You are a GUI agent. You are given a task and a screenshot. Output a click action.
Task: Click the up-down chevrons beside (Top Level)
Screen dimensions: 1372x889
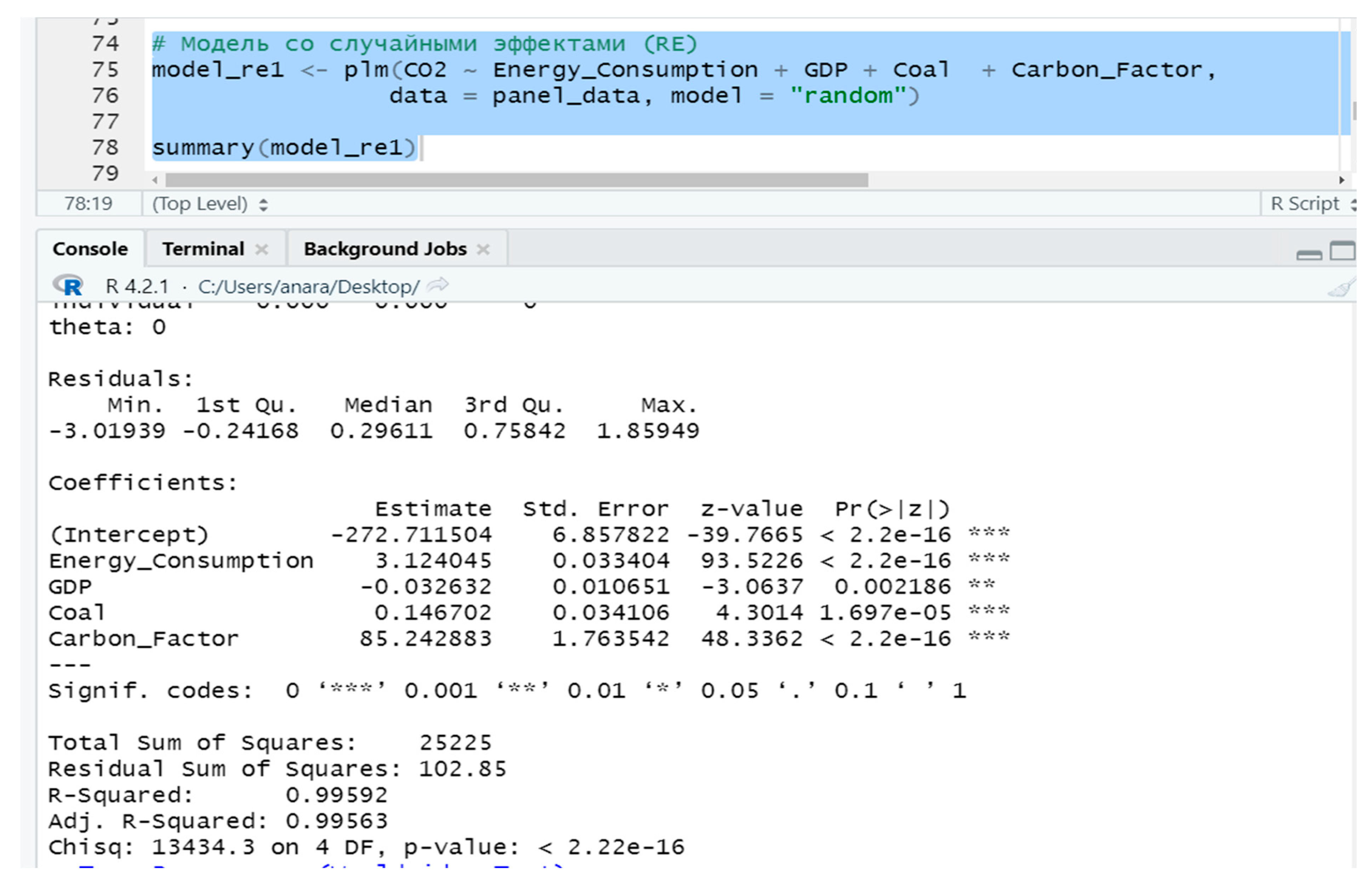(x=264, y=204)
